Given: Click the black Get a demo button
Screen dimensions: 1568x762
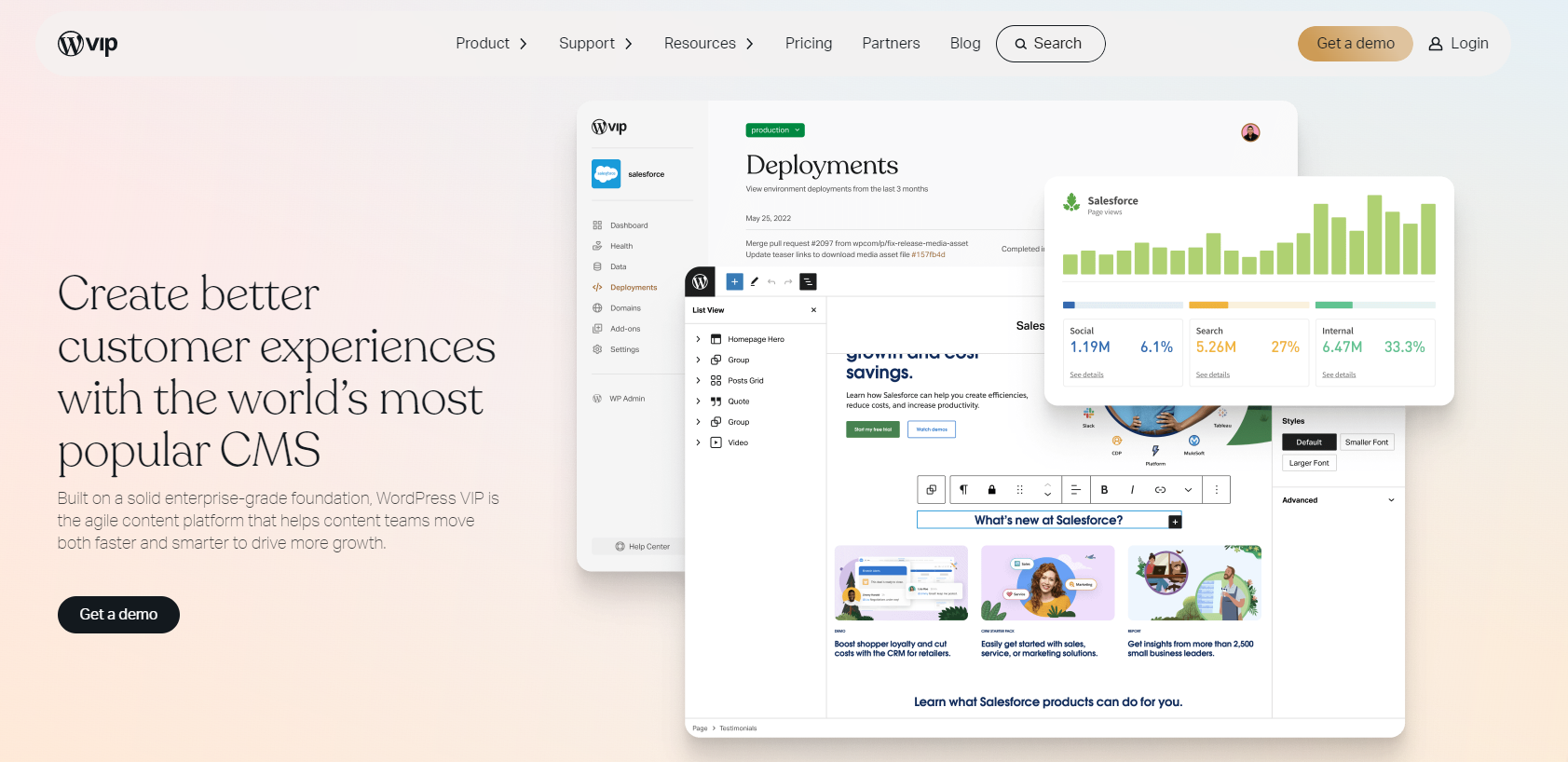Looking at the screenshot, I should 118,615.
